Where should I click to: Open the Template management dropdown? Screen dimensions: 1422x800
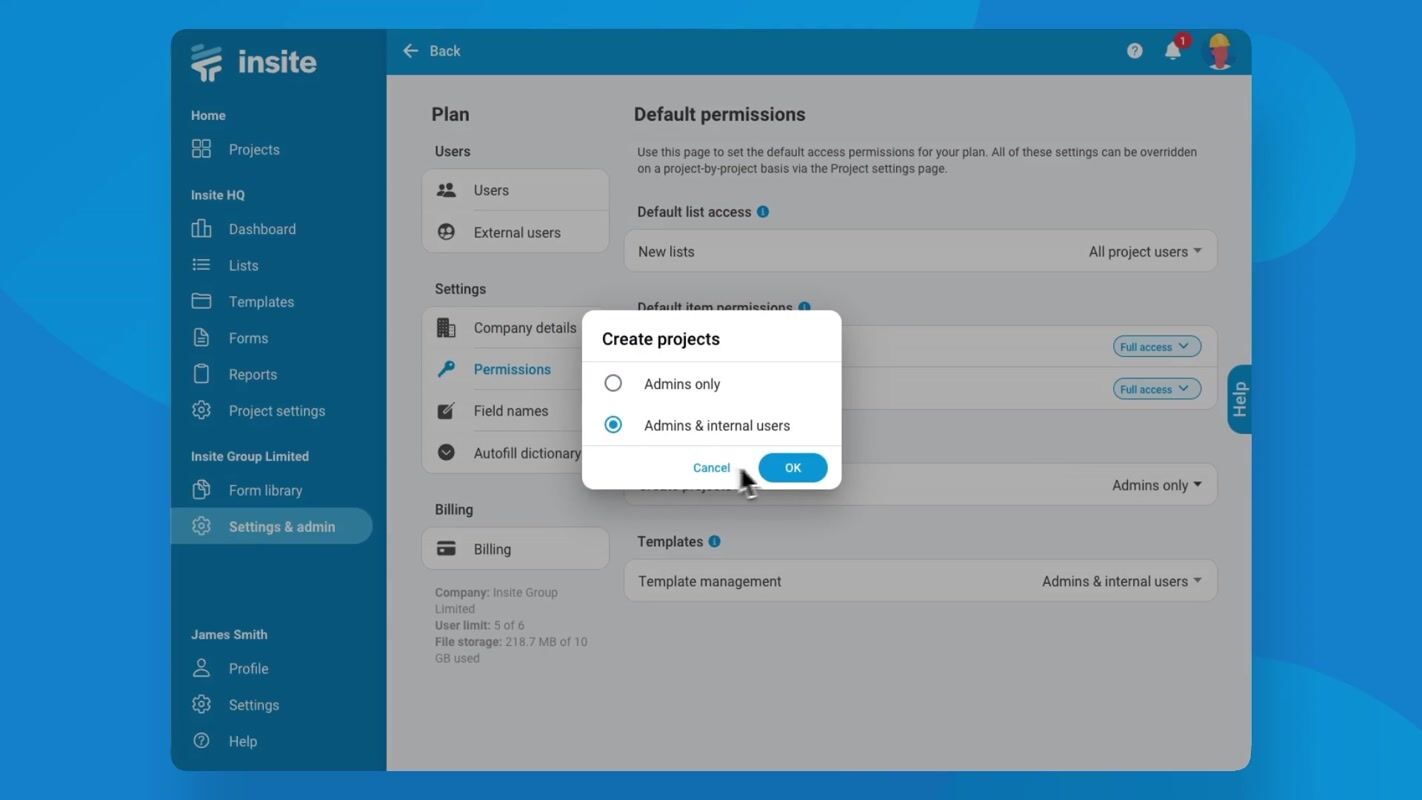1121,581
